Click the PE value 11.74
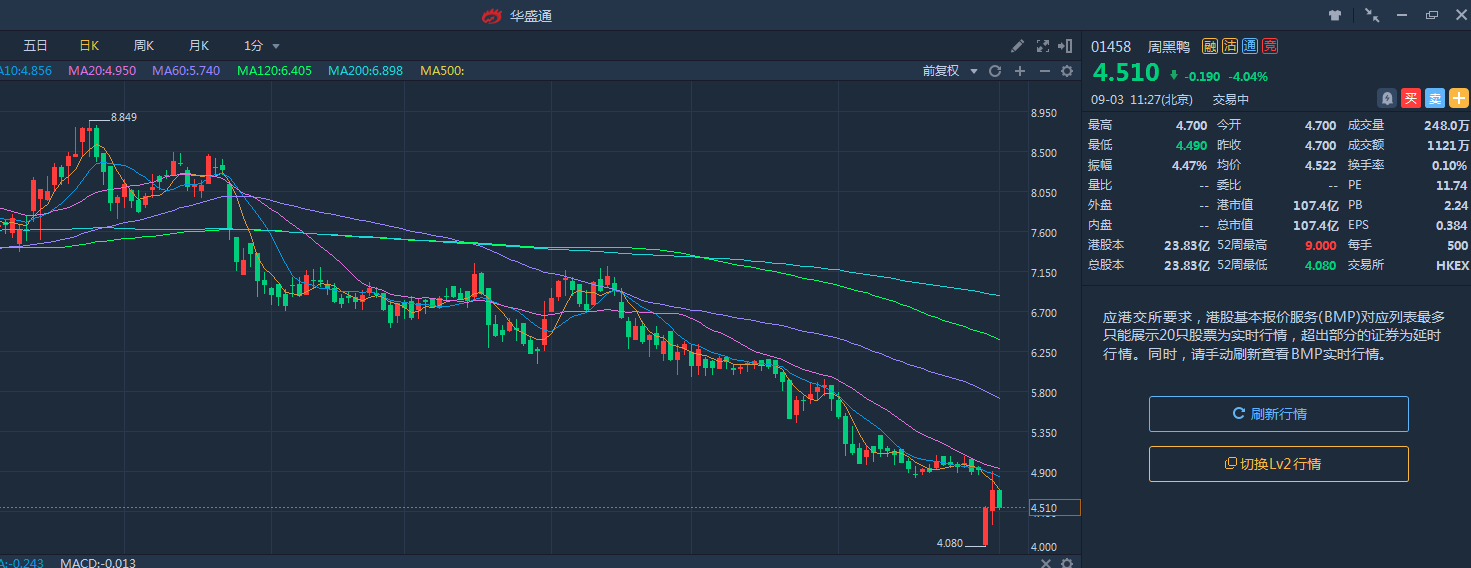This screenshot has width=1471, height=568. 1451,185
